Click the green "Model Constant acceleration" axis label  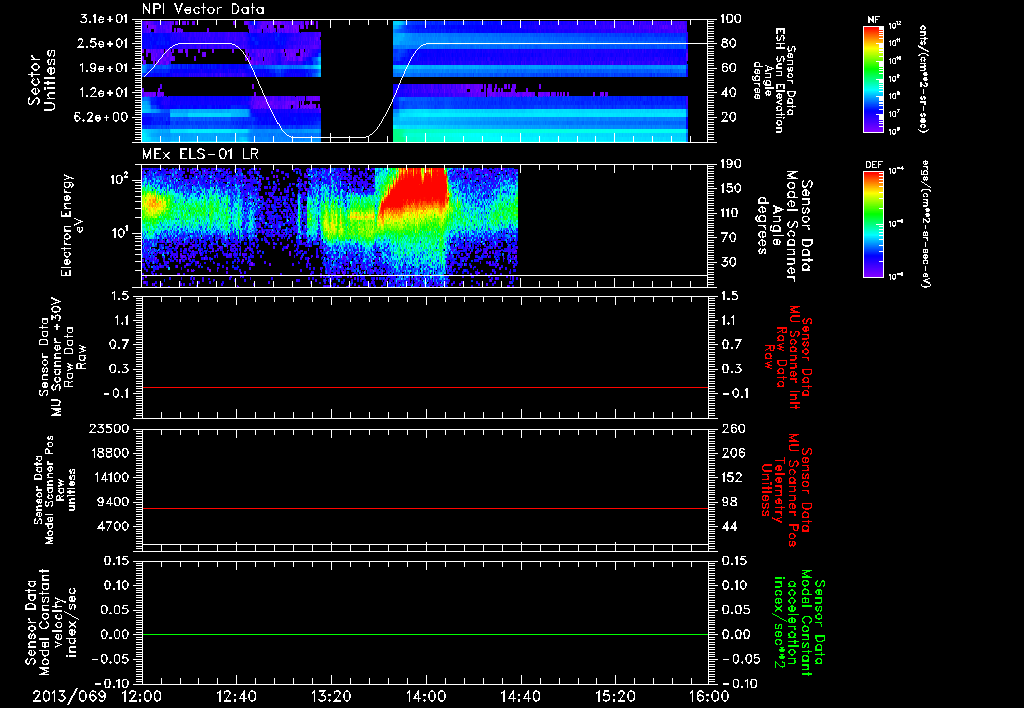tap(799, 624)
